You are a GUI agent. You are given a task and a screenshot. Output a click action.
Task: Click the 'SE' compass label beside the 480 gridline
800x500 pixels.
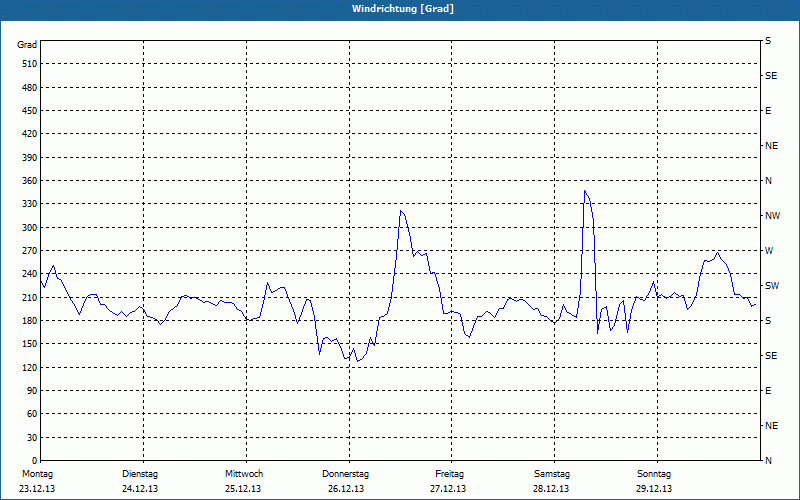point(771,76)
